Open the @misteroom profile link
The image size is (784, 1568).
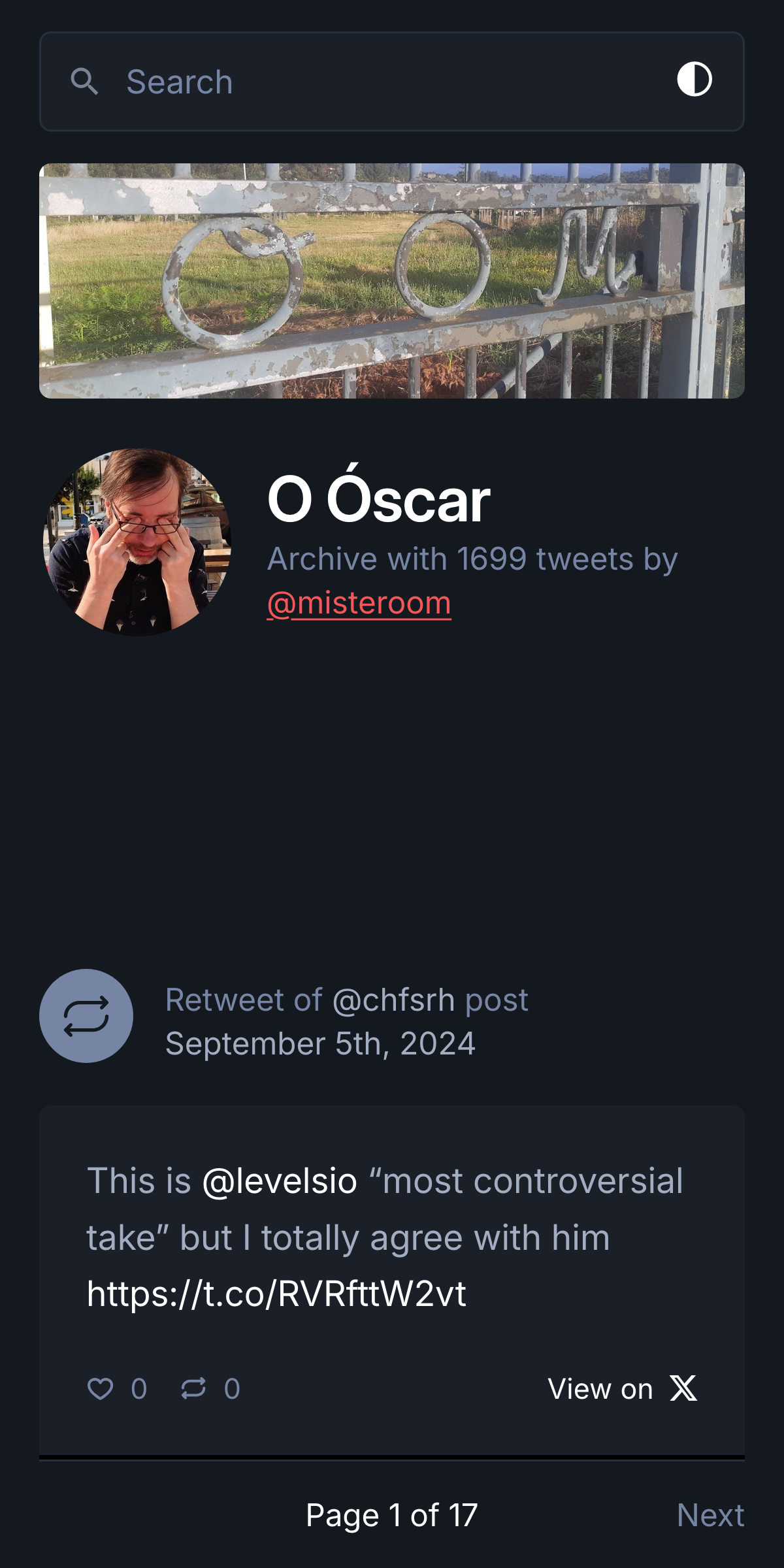[x=359, y=603]
